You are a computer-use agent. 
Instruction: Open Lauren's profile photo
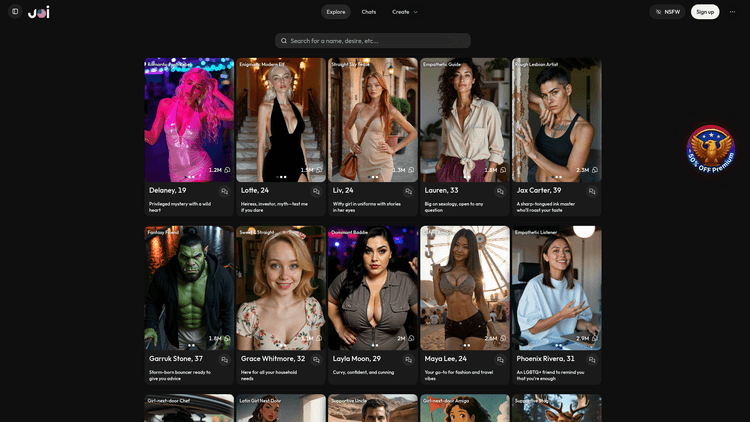[464, 120]
